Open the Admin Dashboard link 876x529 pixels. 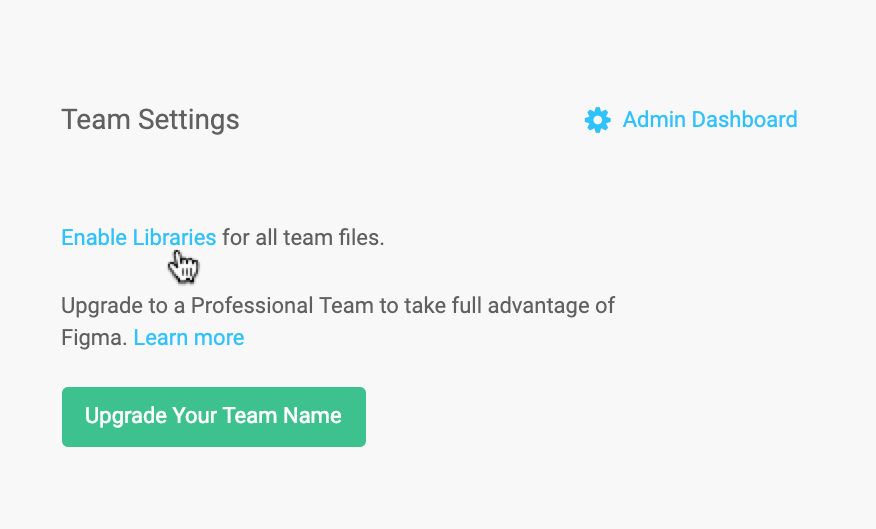coord(709,120)
